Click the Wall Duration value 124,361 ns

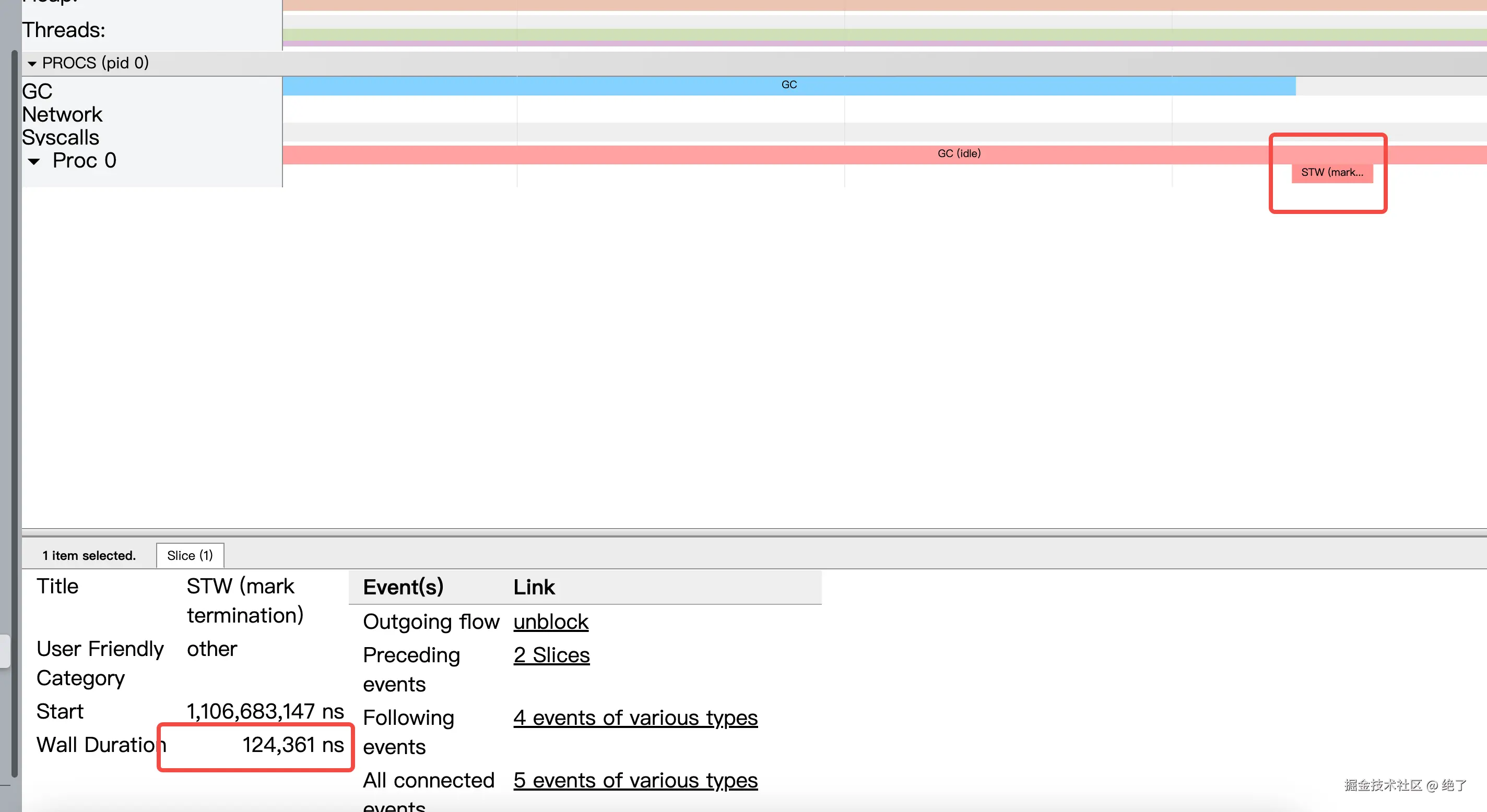[x=293, y=745]
